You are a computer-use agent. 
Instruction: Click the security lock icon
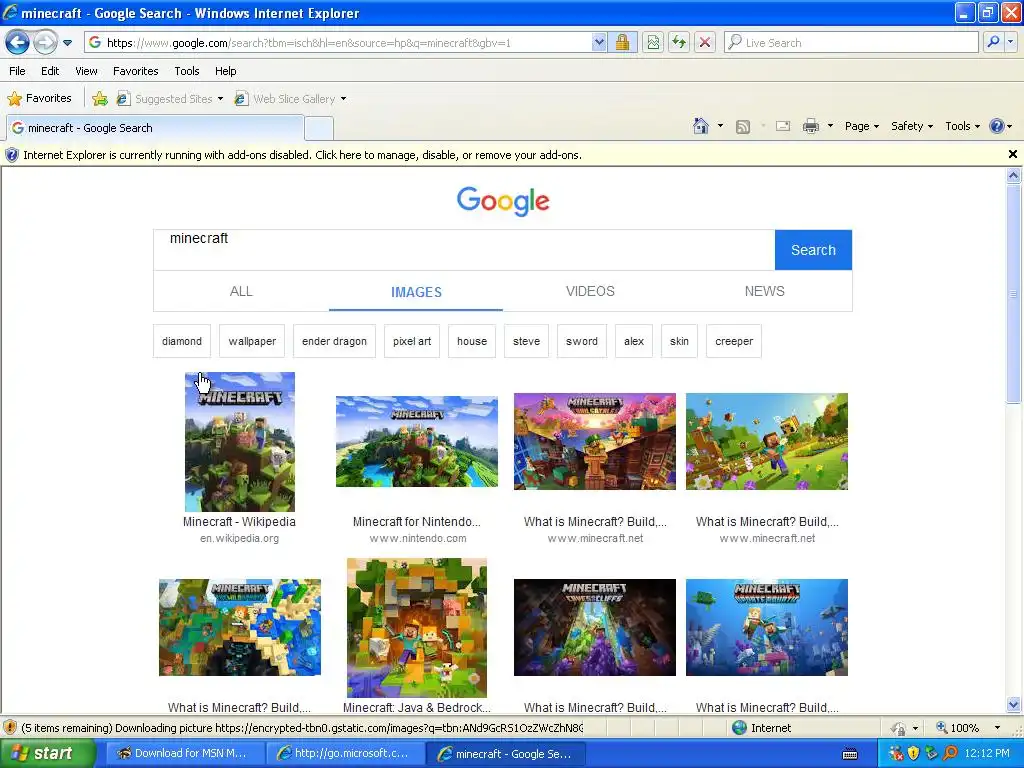pos(622,43)
